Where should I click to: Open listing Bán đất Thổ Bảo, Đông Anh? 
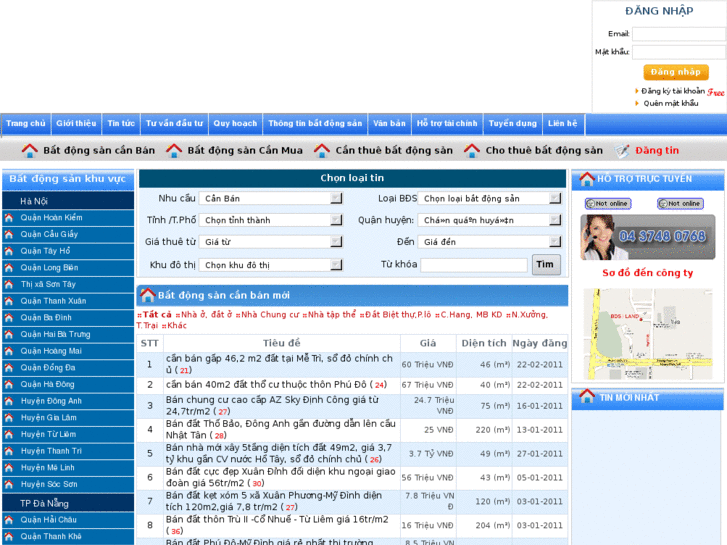281,430
